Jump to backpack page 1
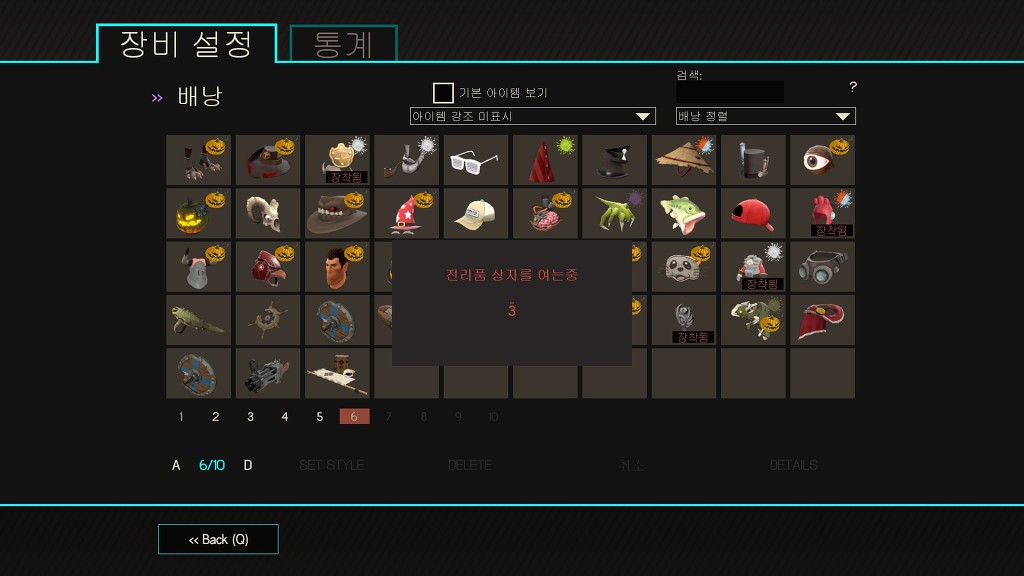This screenshot has width=1024, height=576. pos(181,417)
